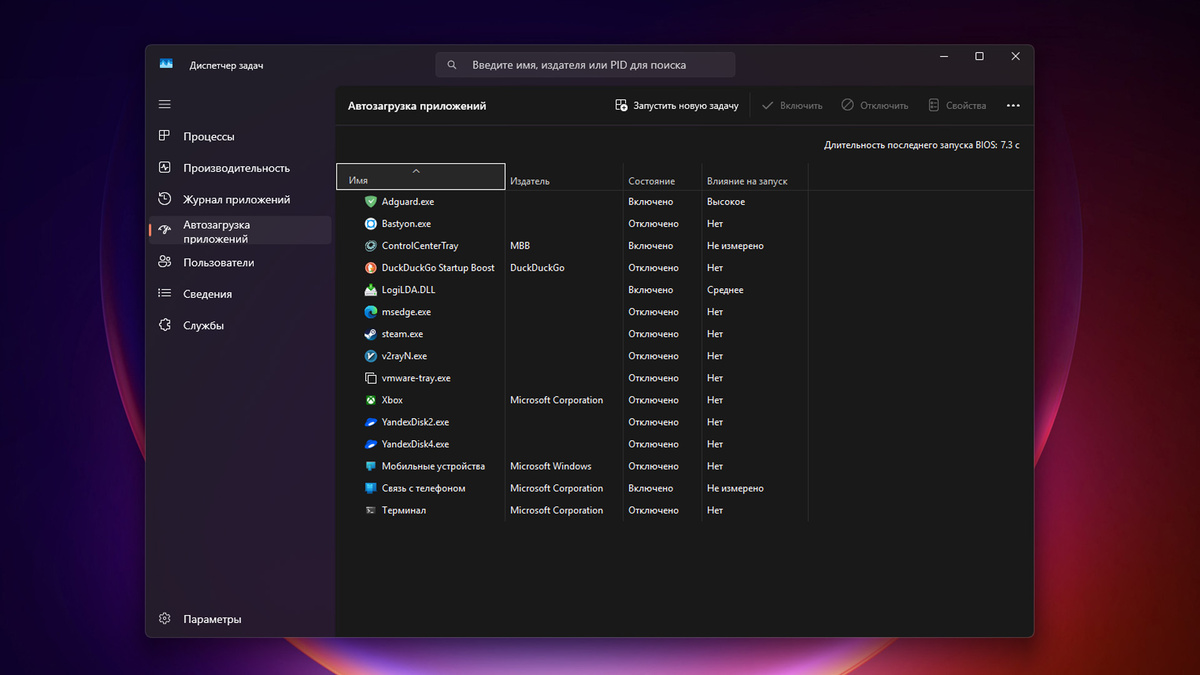Open Журнал приложений page
Image resolution: width=1200 pixels, height=675 pixels.
240,199
